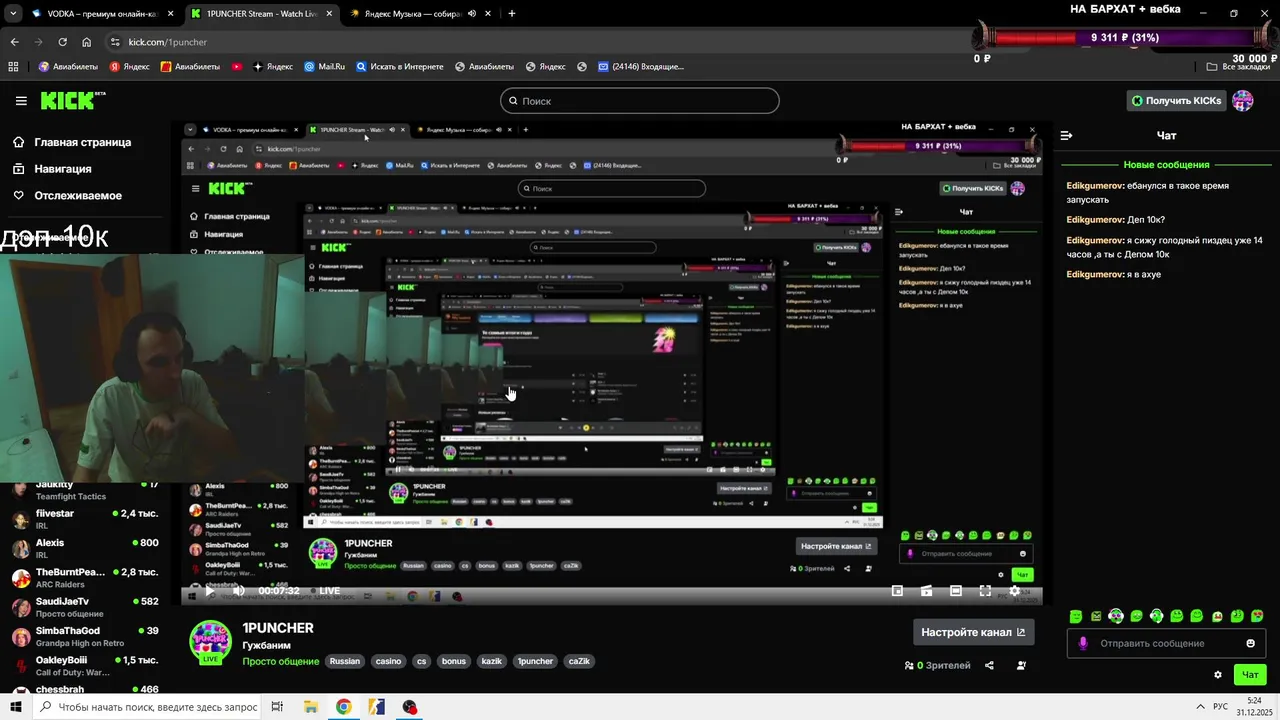Close the 1PUNCHER Stream browser tab
Viewport: 1280px width, 720px height.
(329, 14)
